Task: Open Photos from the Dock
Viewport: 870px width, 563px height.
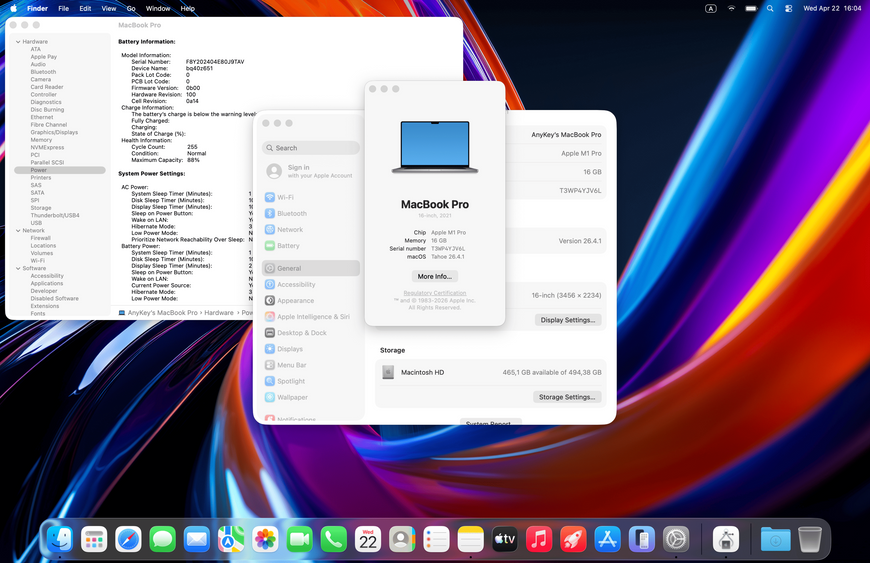Action: pos(265,539)
